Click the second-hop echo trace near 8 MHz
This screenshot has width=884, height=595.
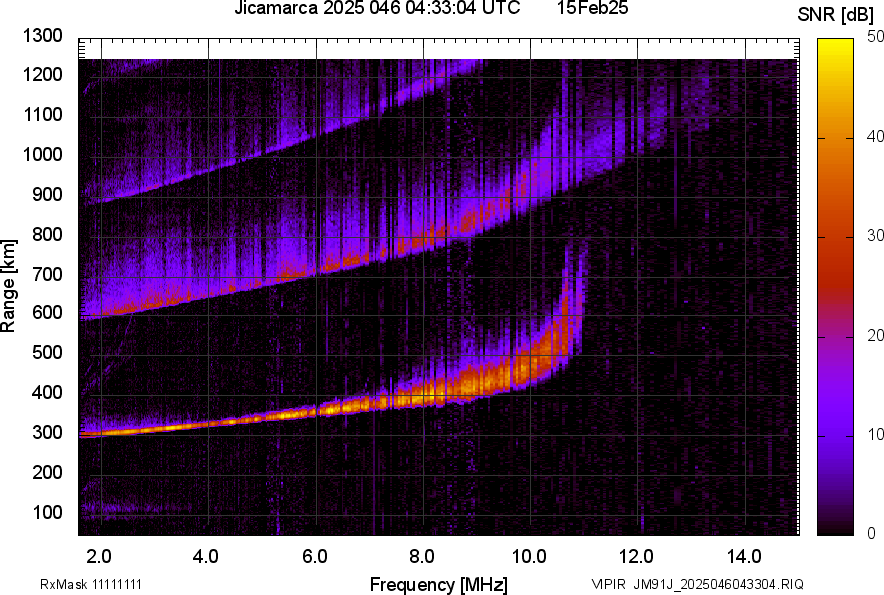pyautogui.click(x=423, y=242)
